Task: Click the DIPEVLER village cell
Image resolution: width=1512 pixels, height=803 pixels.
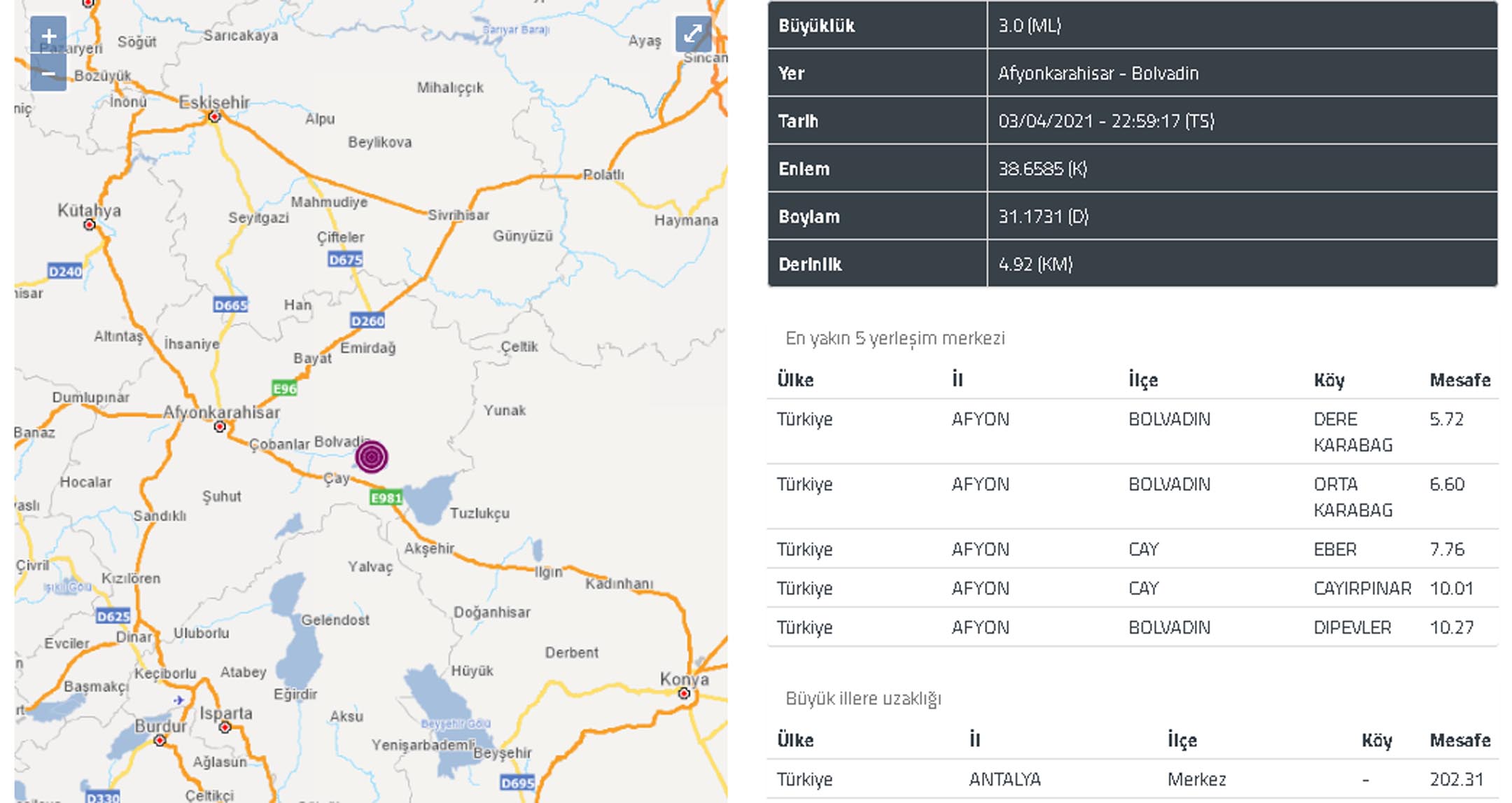Action: point(1352,627)
